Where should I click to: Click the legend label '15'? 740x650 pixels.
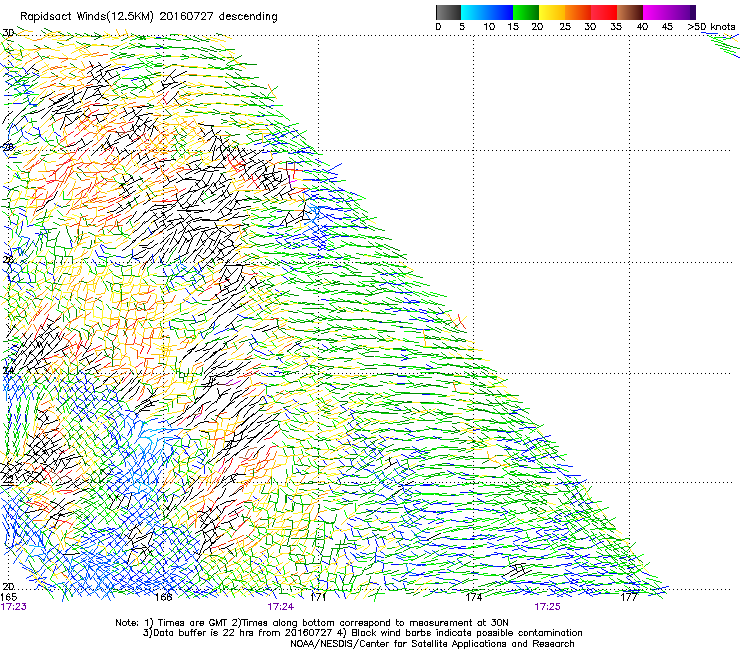point(513,27)
